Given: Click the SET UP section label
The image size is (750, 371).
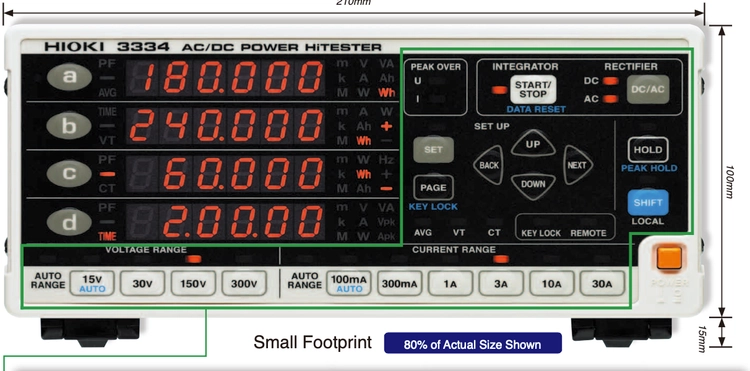Looking at the screenshot, I should pos(492,127).
